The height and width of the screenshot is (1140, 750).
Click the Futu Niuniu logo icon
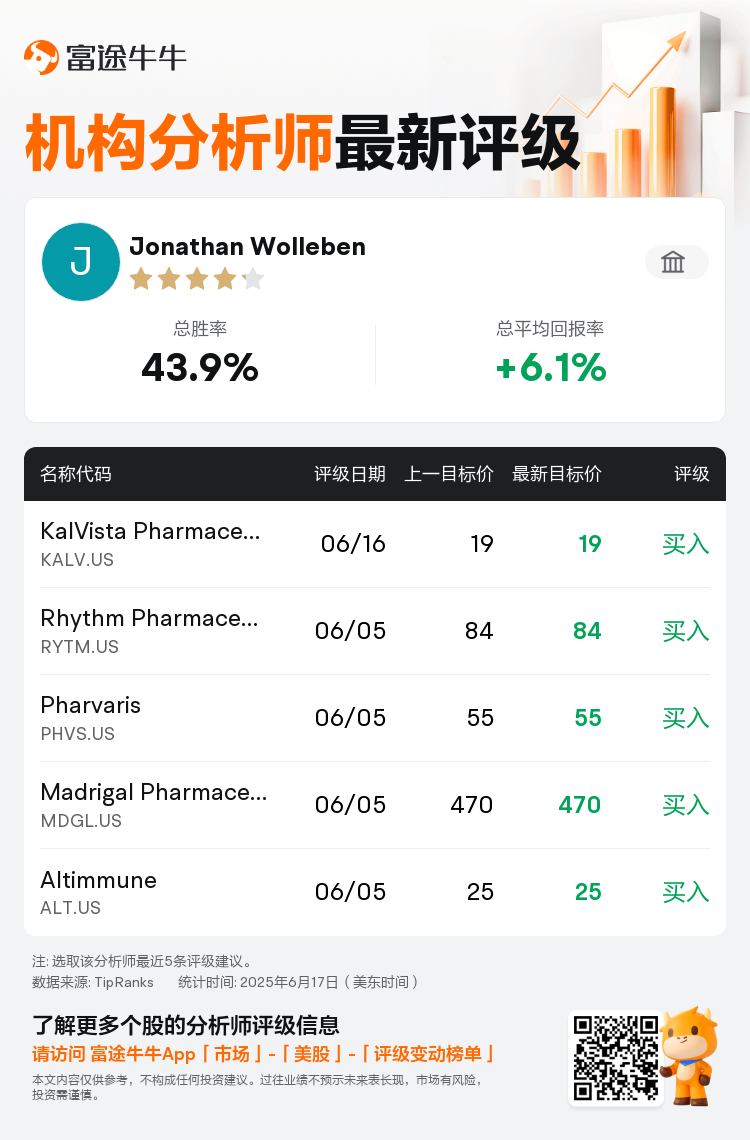coord(41,57)
